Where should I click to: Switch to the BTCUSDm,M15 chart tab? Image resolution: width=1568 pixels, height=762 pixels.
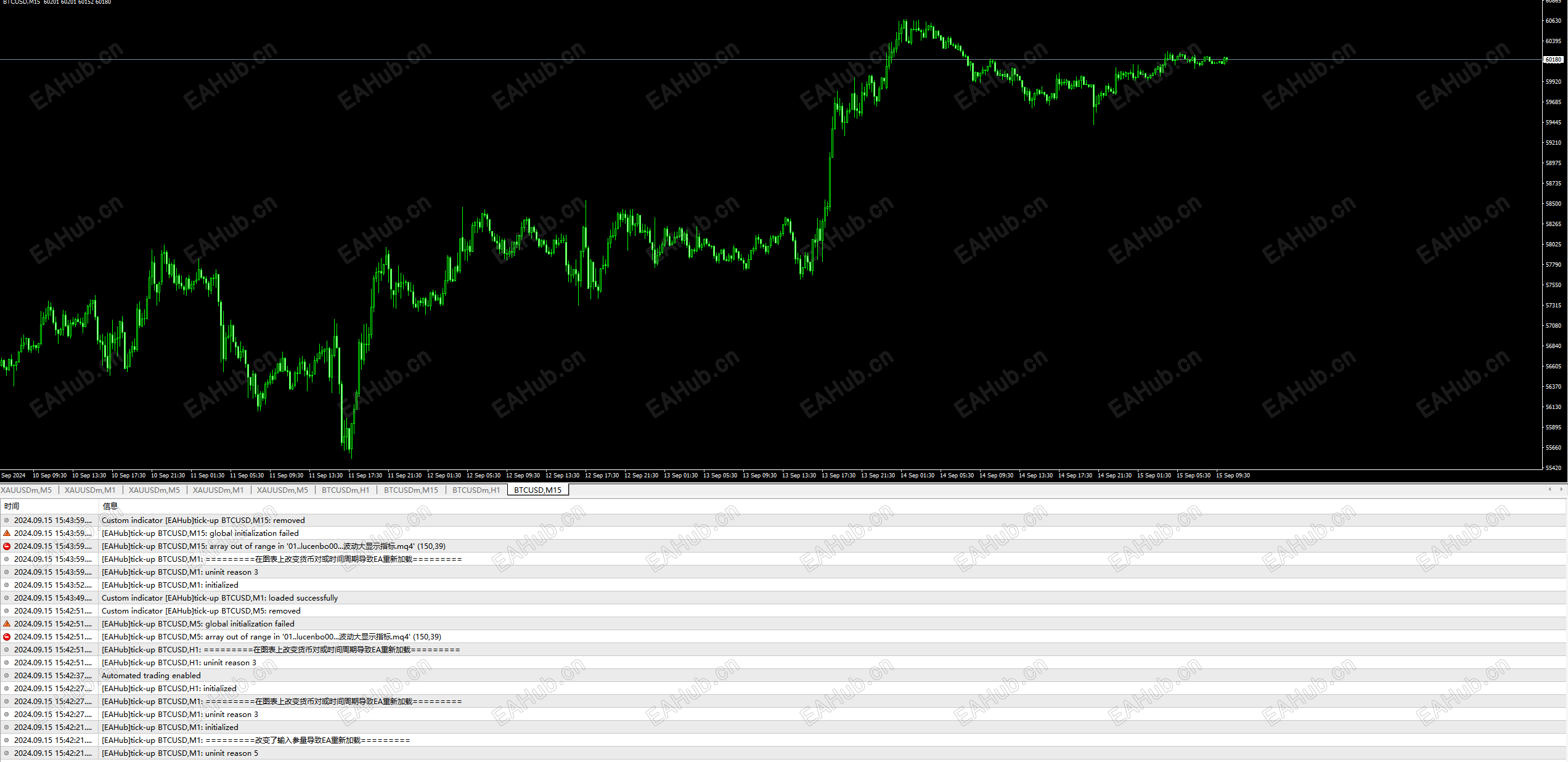coord(410,490)
